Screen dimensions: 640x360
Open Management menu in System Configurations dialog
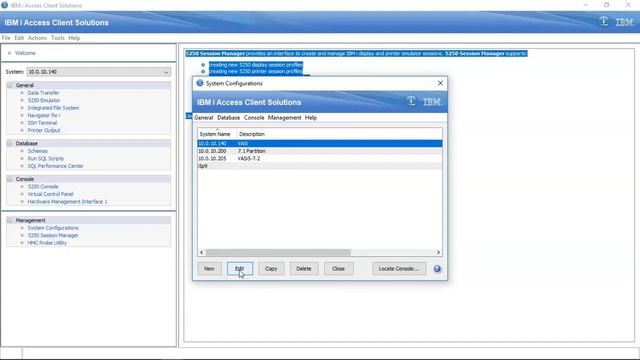click(284, 118)
